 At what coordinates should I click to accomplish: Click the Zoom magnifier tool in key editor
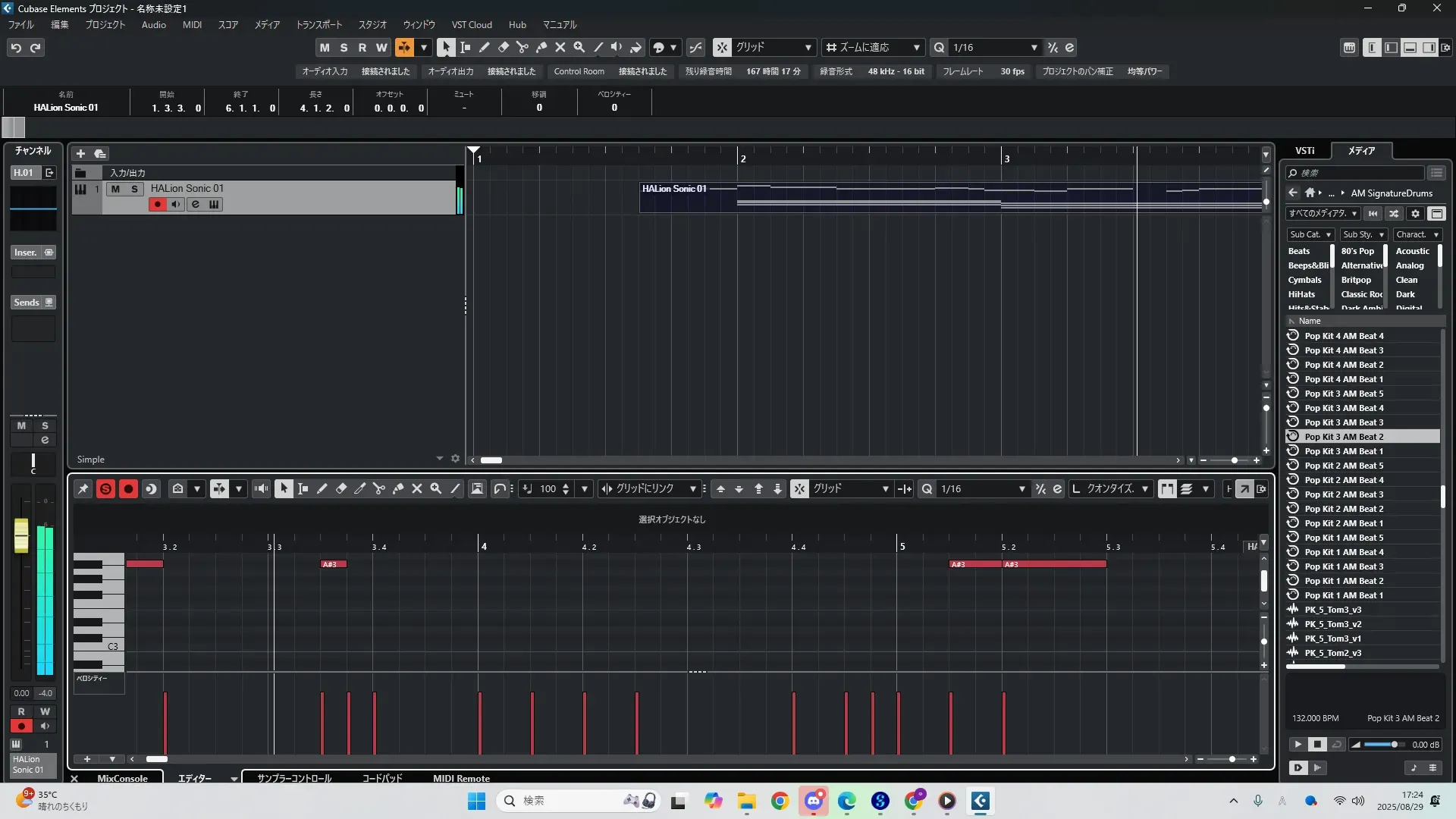tap(436, 489)
